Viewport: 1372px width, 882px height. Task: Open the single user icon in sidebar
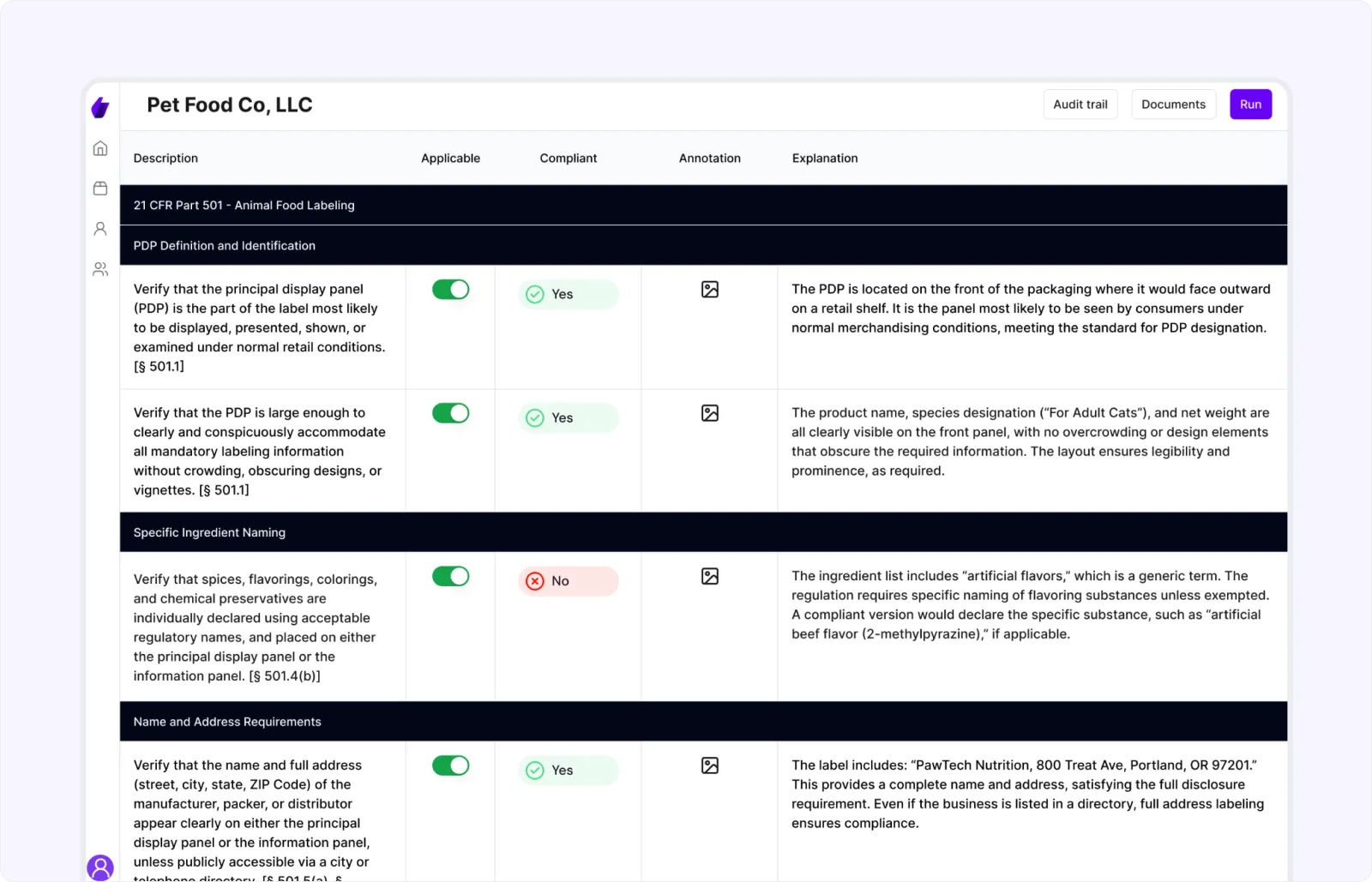[x=100, y=229]
